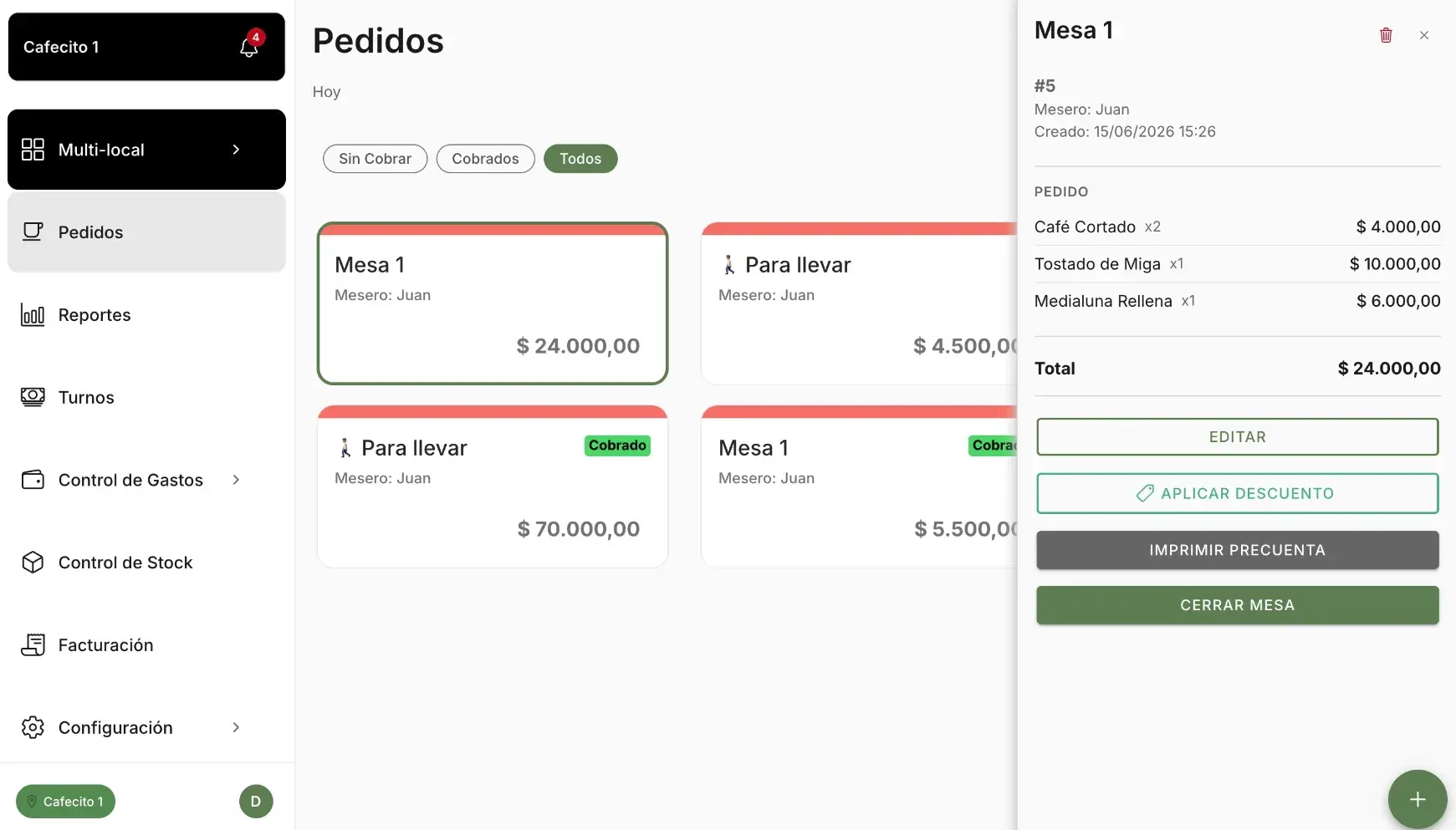Close the Mesa 1 detail panel
Image resolution: width=1456 pixels, height=830 pixels.
tap(1424, 35)
